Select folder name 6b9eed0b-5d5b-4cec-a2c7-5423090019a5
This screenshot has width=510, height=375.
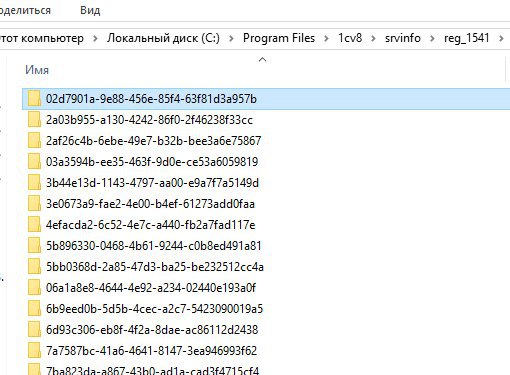154,309
